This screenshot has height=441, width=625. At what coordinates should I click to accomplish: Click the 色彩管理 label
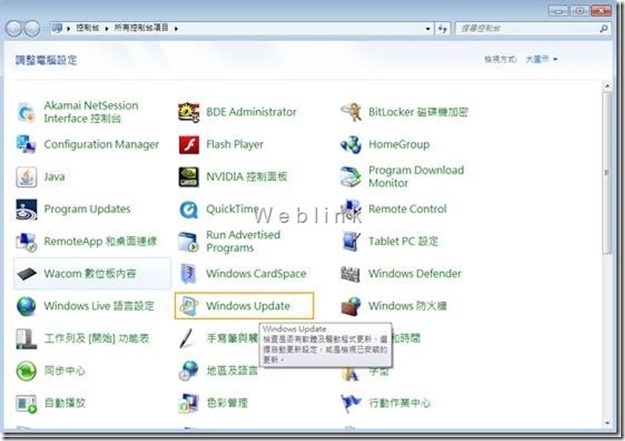(227, 403)
